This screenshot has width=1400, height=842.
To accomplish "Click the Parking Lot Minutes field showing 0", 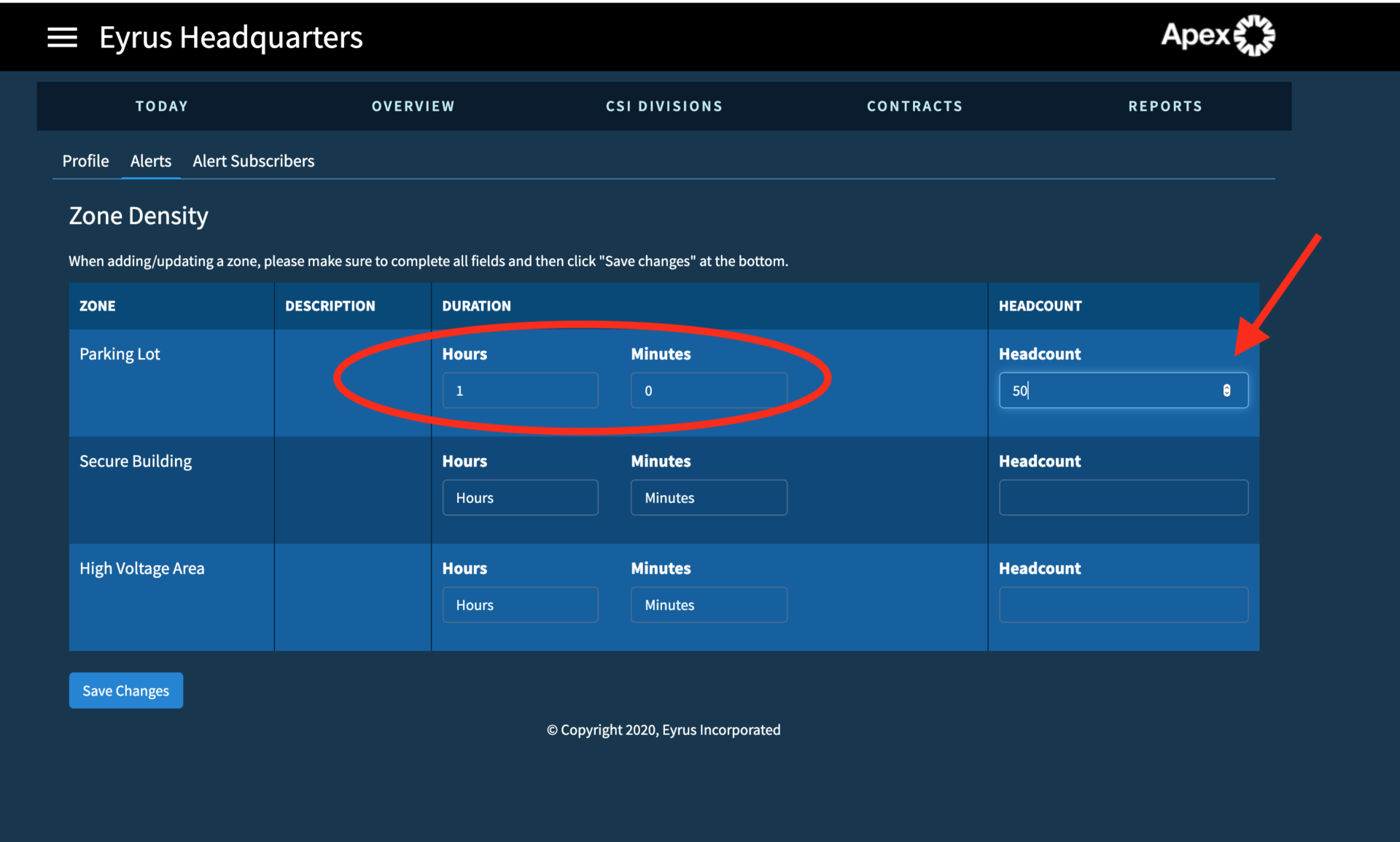I will pyautogui.click(x=708, y=390).
